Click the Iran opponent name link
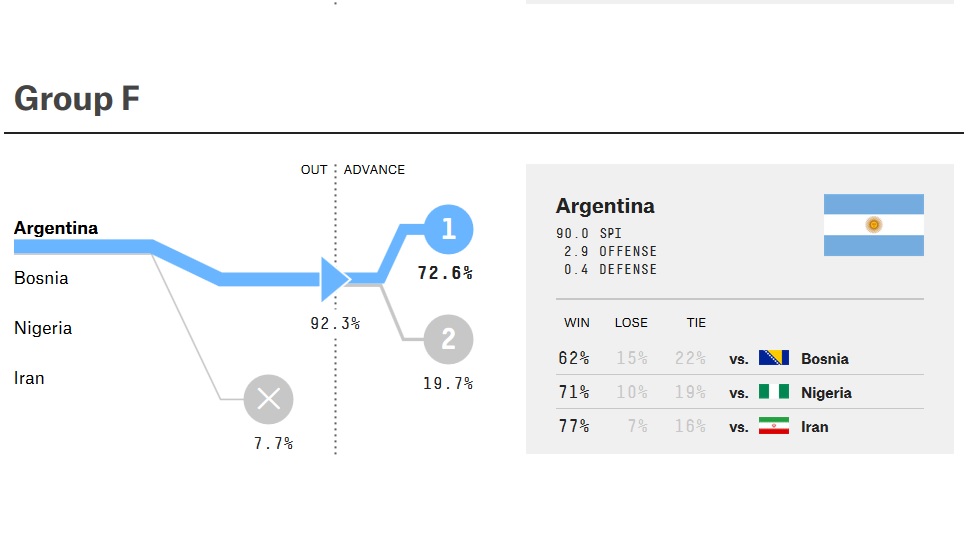Screen dimensions: 973x533 (815, 427)
